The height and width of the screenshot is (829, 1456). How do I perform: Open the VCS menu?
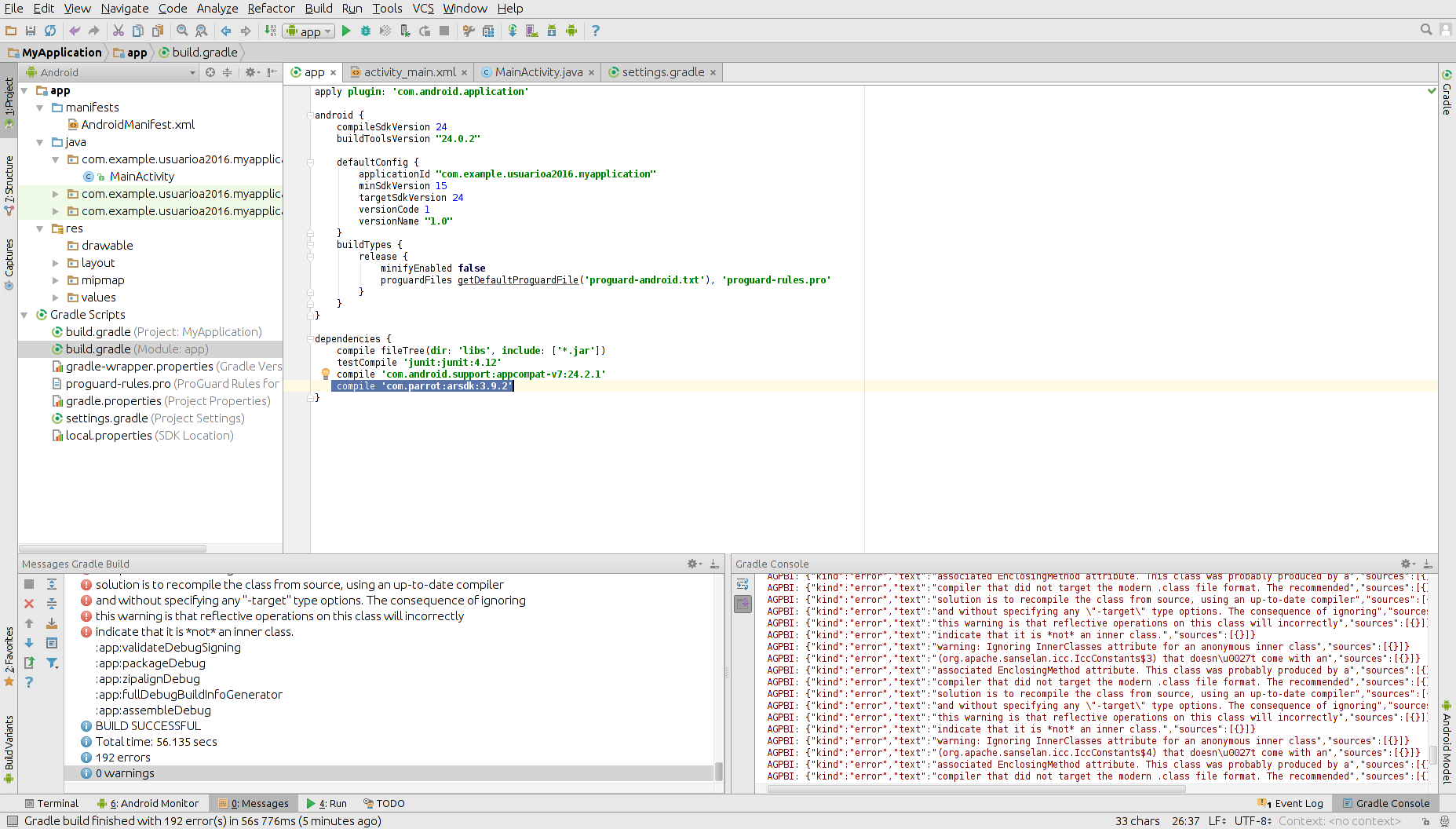(423, 9)
